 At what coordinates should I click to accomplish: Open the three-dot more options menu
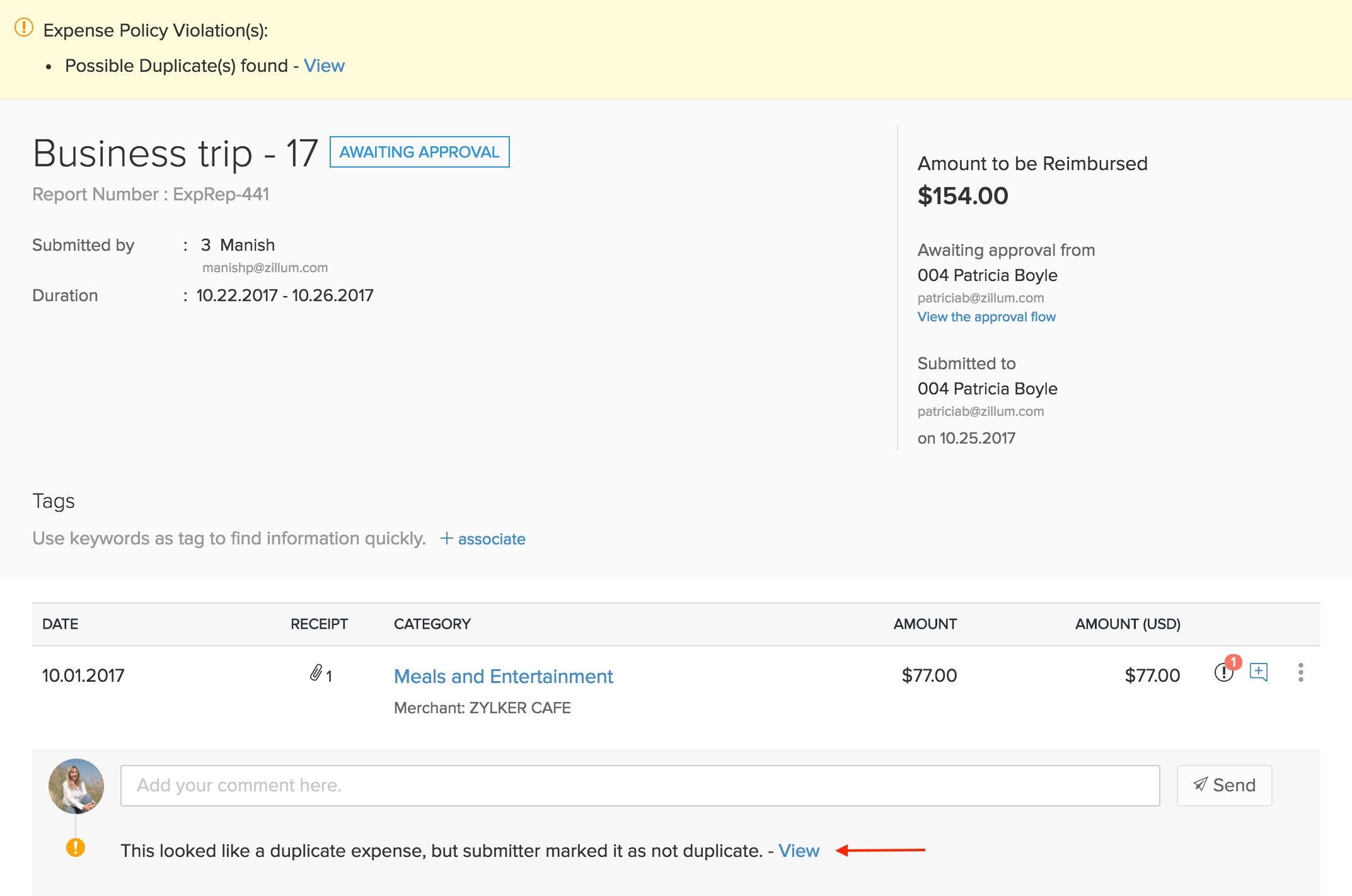click(x=1300, y=672)
